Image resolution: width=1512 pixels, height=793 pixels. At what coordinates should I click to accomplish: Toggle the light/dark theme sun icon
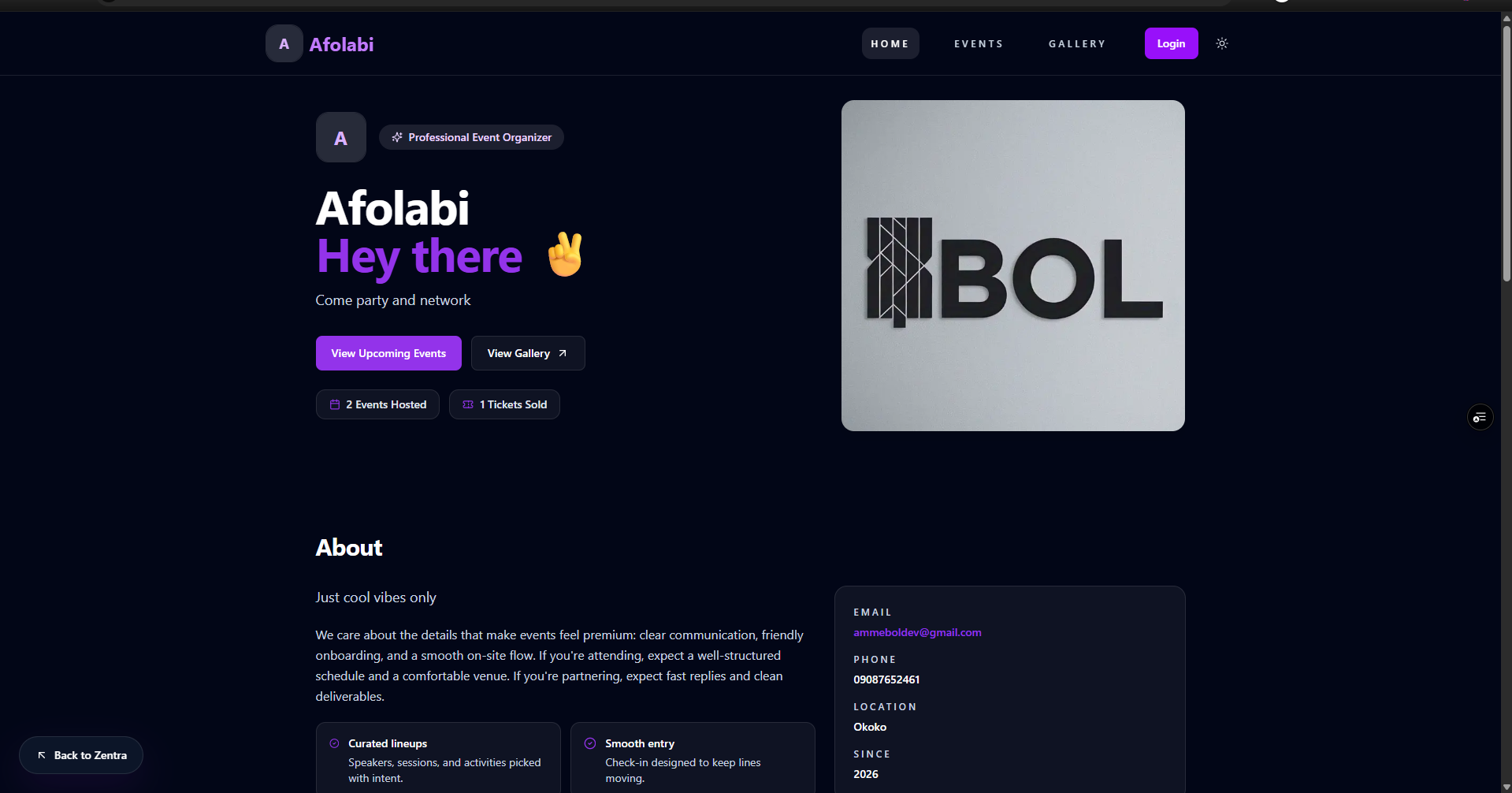(x=1222, y=43)
